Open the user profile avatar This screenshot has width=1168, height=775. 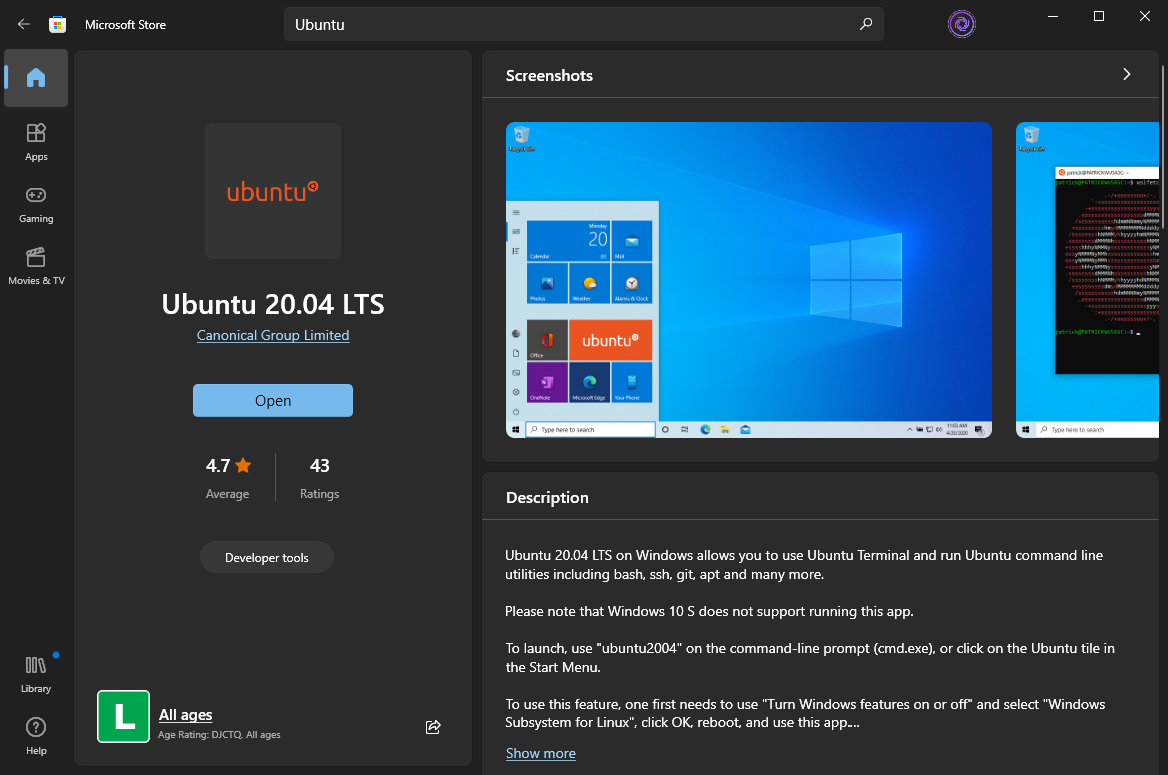[962, 25]
